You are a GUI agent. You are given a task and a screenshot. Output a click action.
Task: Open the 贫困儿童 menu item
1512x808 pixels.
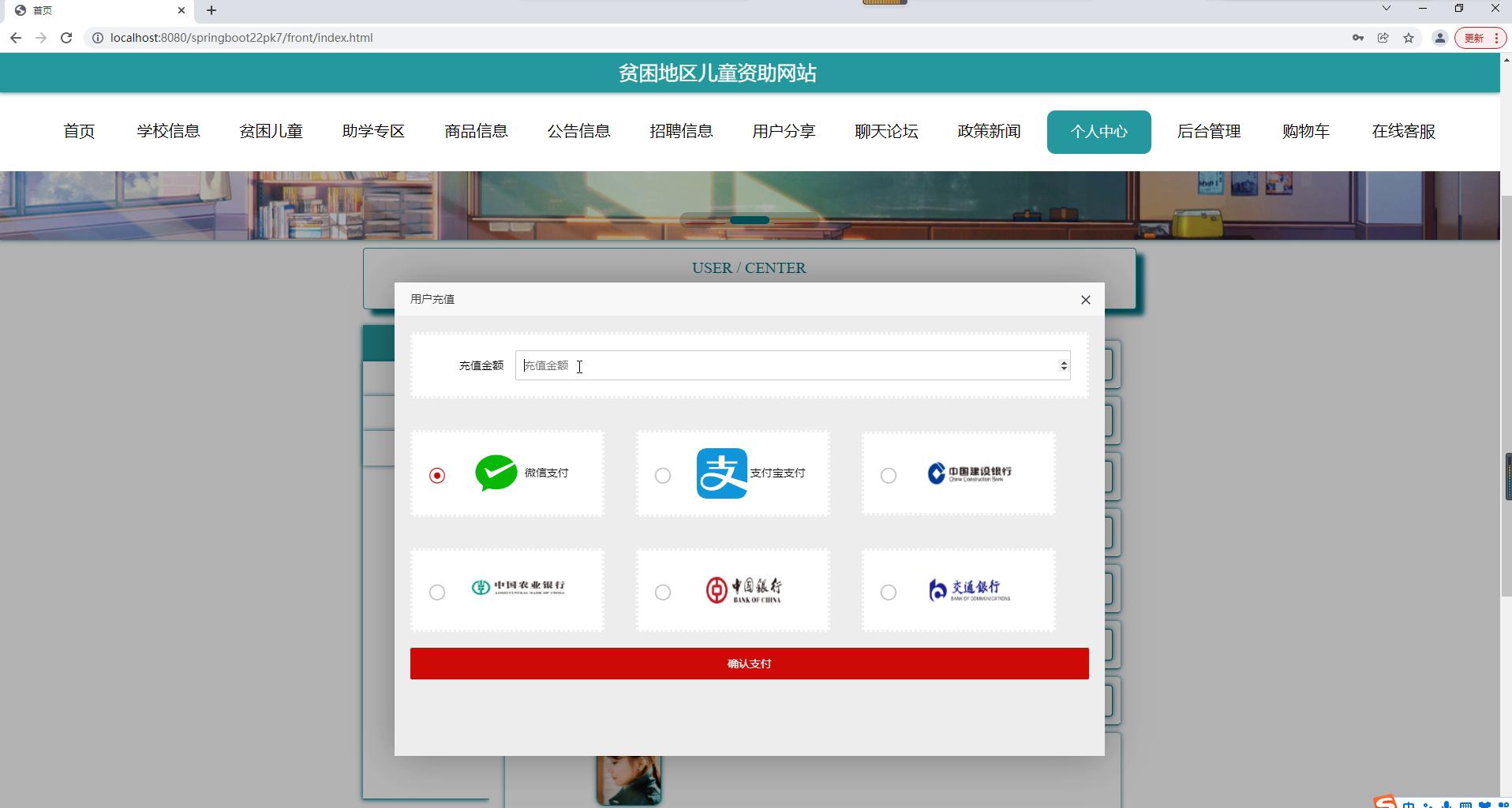[x=271, y=132]
